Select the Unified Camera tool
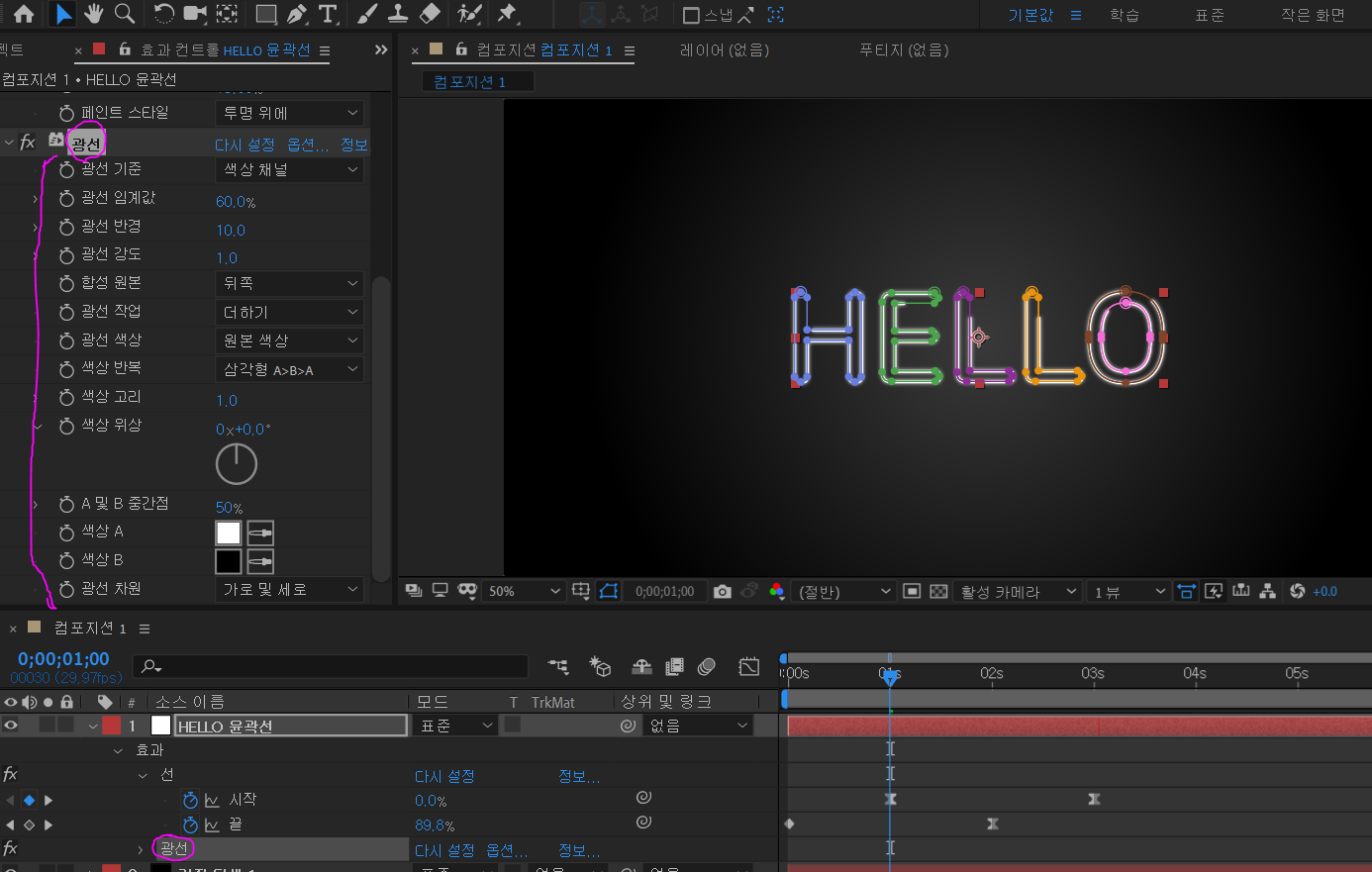The height and width of the screenshot is (872, 1372). click(x=195, y=14)
